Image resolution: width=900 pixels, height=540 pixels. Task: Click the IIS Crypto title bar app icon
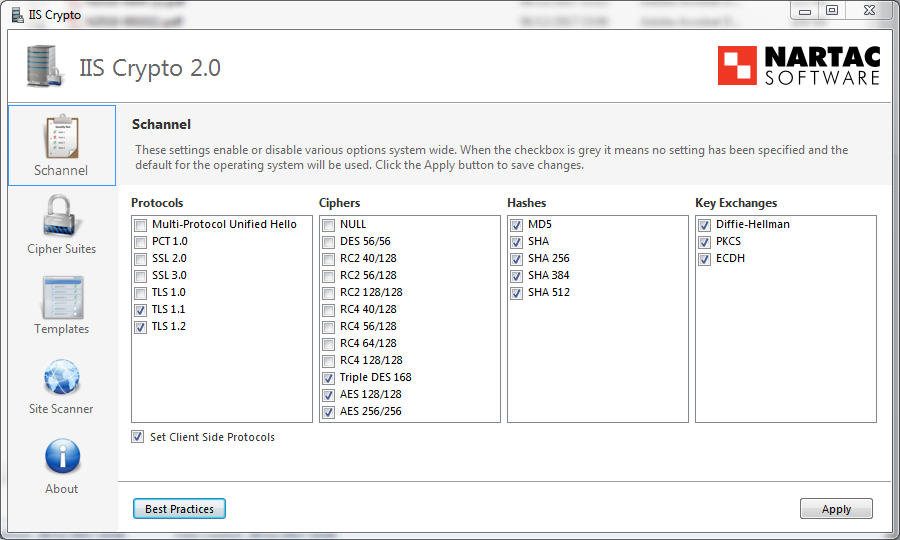[18, 14]
